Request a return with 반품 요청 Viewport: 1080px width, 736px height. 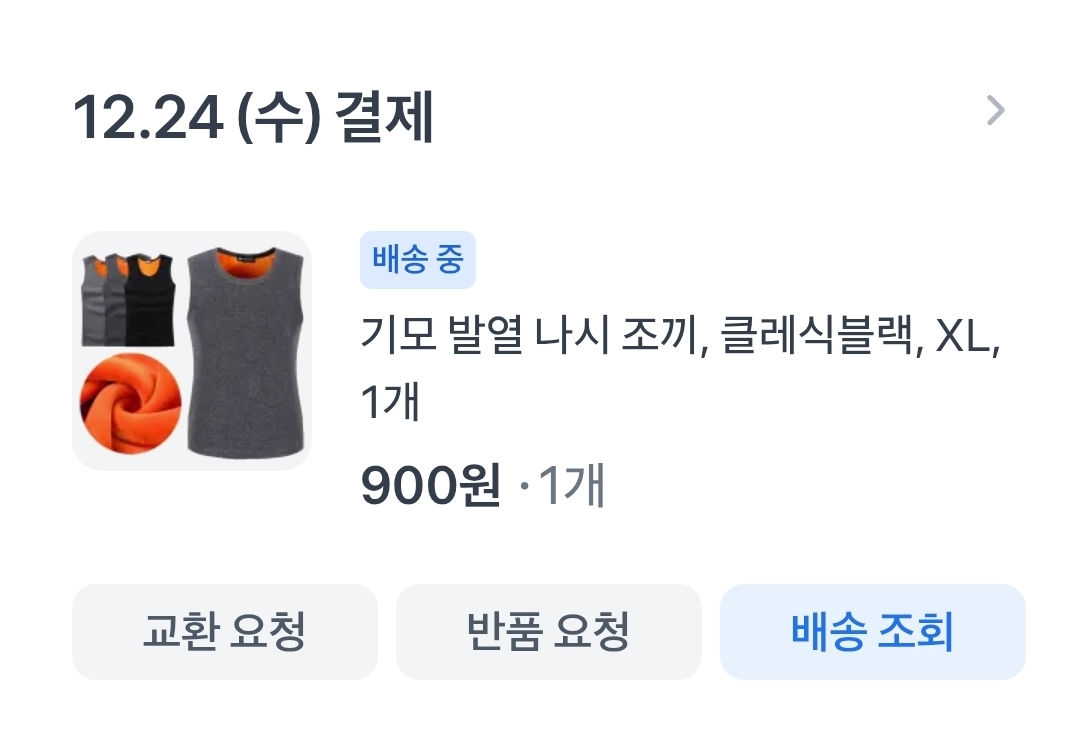click(x=548, y=632)
